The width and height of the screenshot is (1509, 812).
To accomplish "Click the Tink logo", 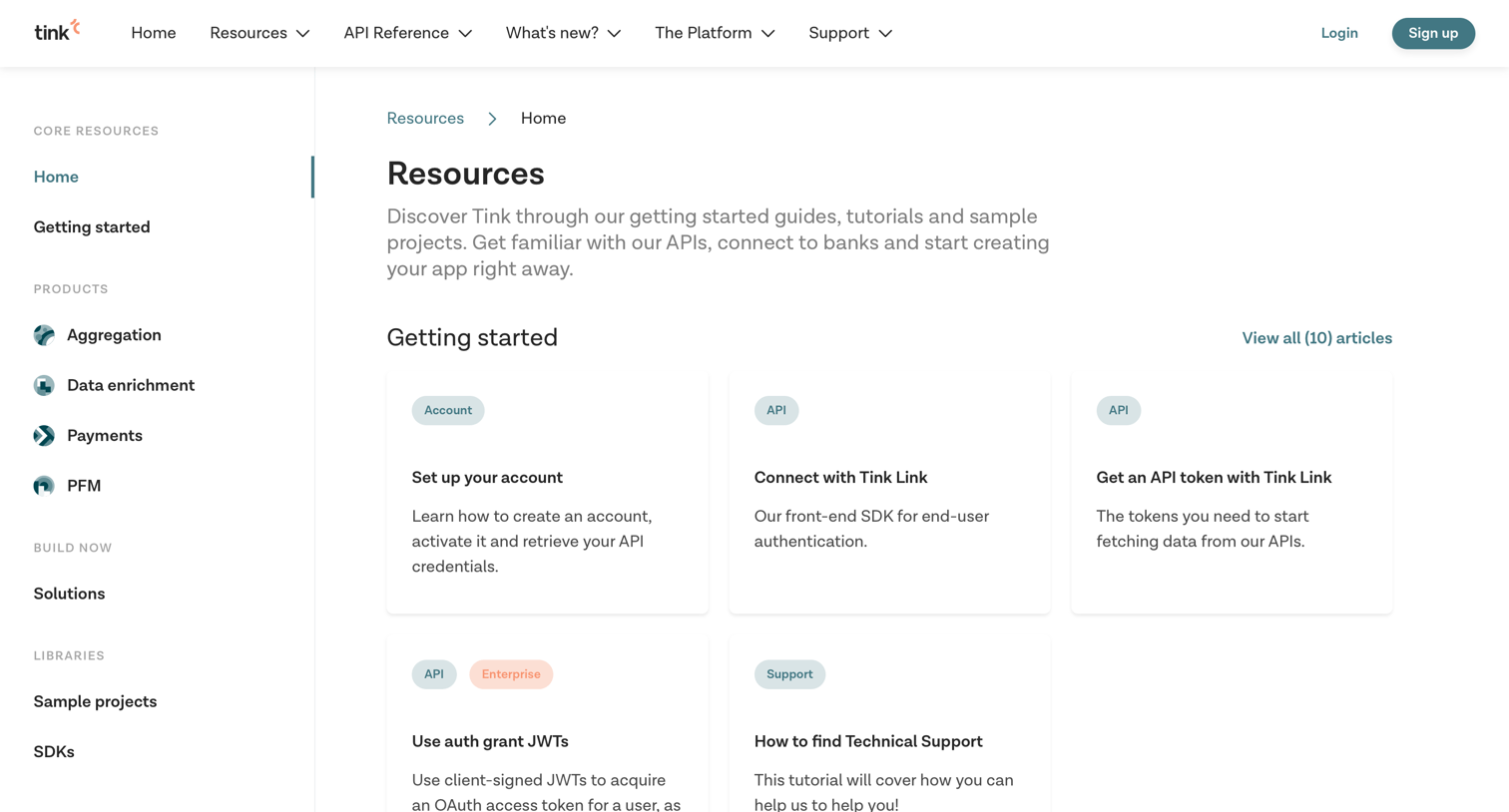I will (x=57, y=31).
